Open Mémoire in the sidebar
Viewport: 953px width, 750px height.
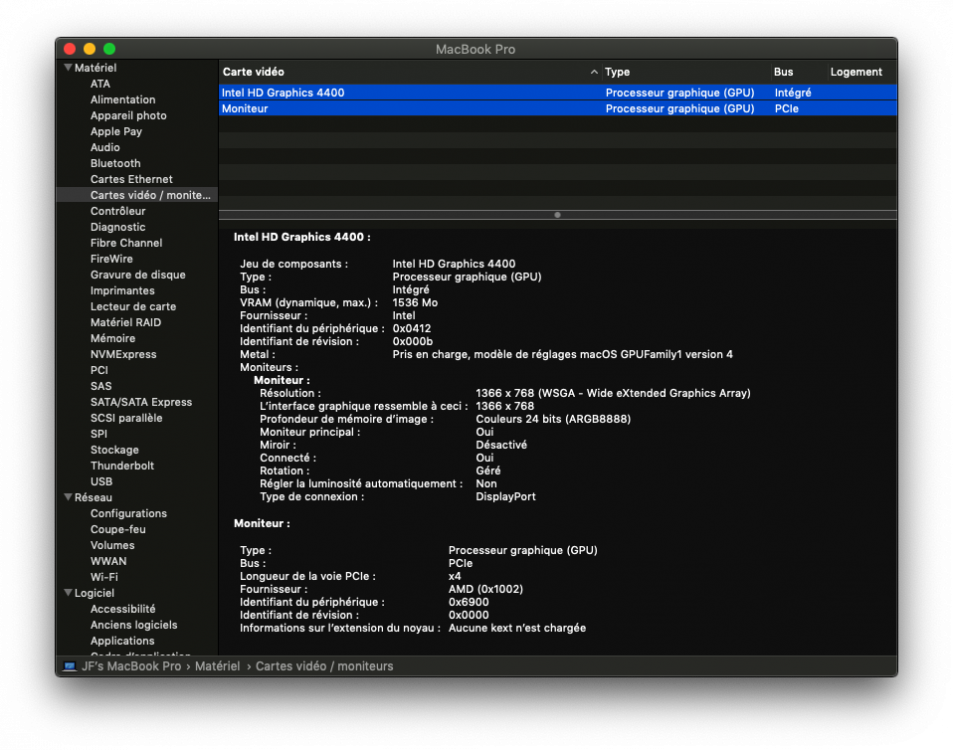(x=113, y=338)
